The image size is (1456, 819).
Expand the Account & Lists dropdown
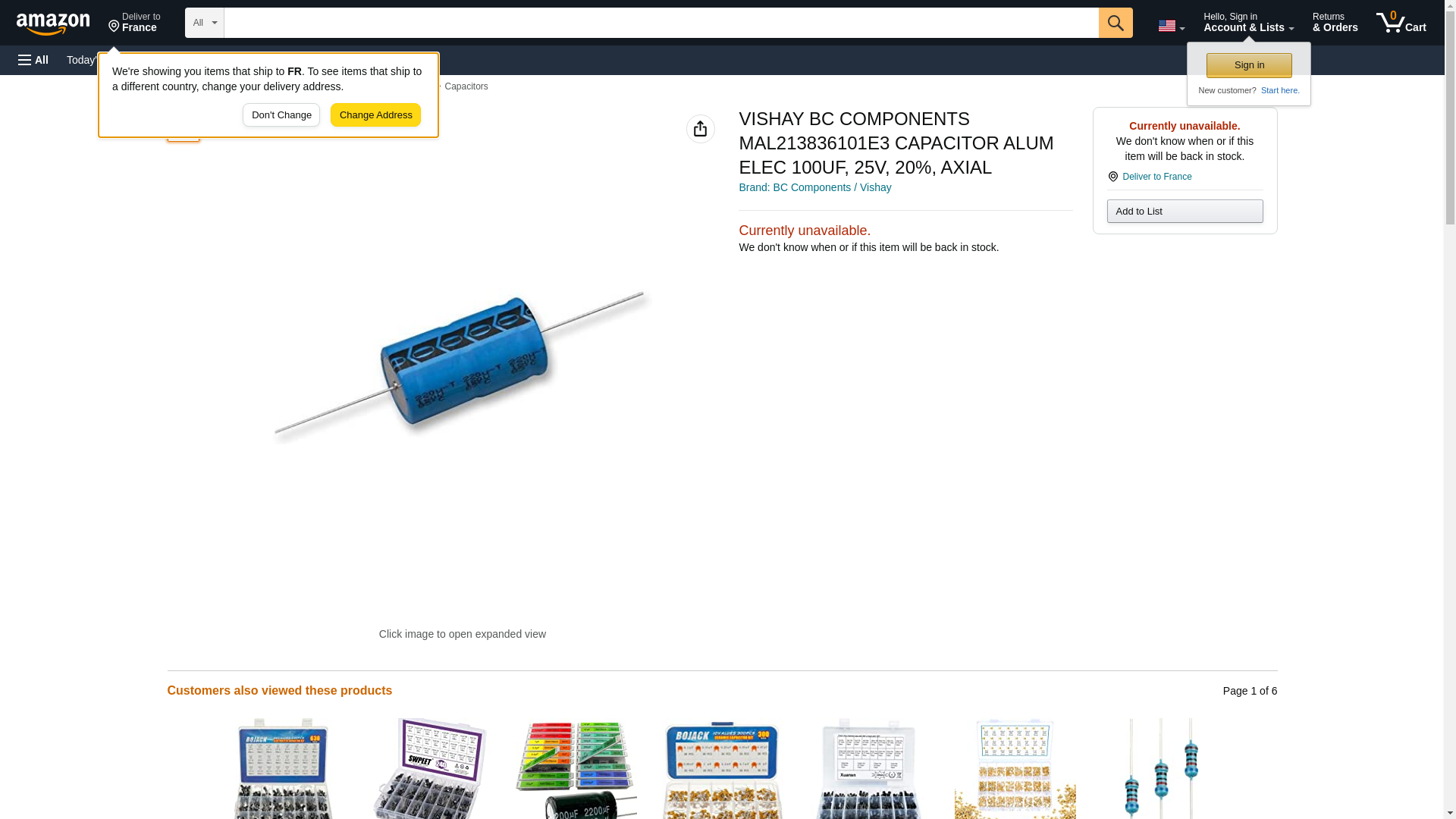coord(1248,23)
